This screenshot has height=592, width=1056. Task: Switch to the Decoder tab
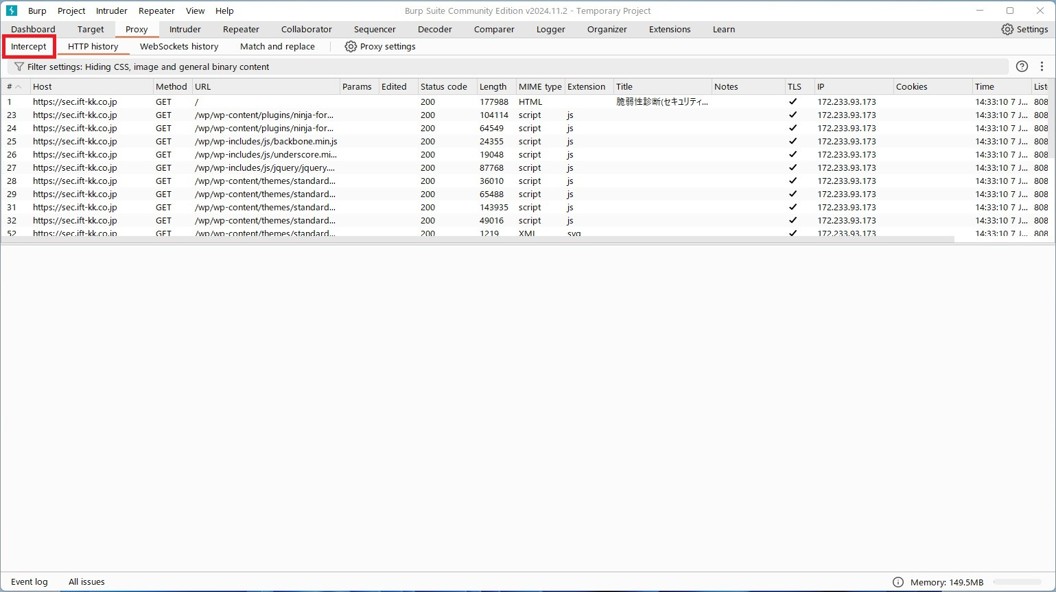coord(434,29)
